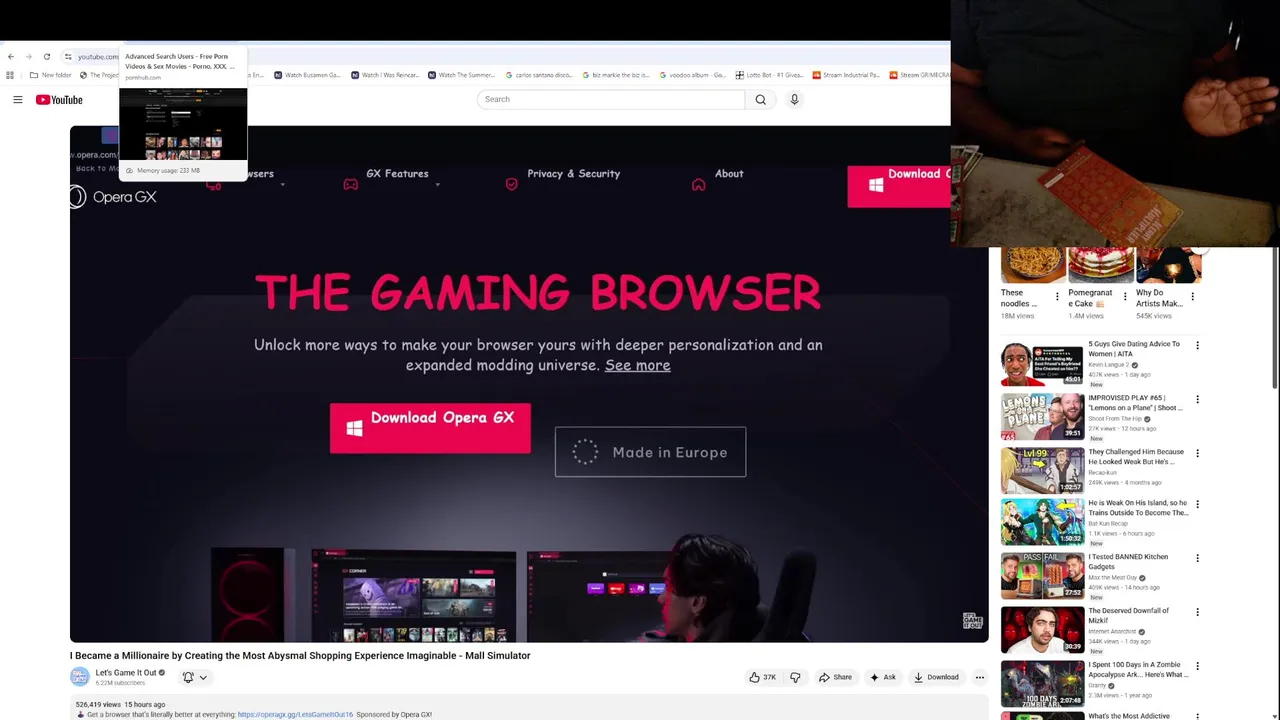The width and height of the screenshot is (1280, 720).
Task: Click the Share button under the video
Action: pyautogui.click(x=835, y=677)
